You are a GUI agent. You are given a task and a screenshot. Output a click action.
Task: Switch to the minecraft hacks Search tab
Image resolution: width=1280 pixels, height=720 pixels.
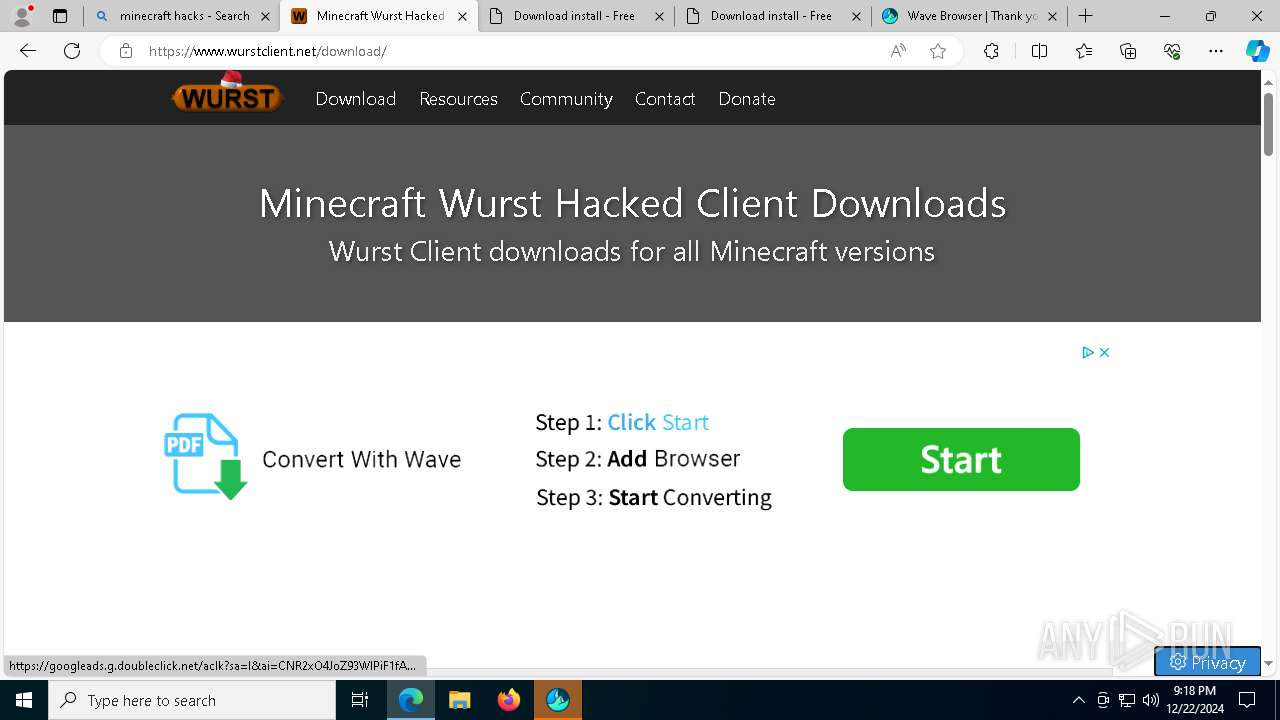(180, 16)
